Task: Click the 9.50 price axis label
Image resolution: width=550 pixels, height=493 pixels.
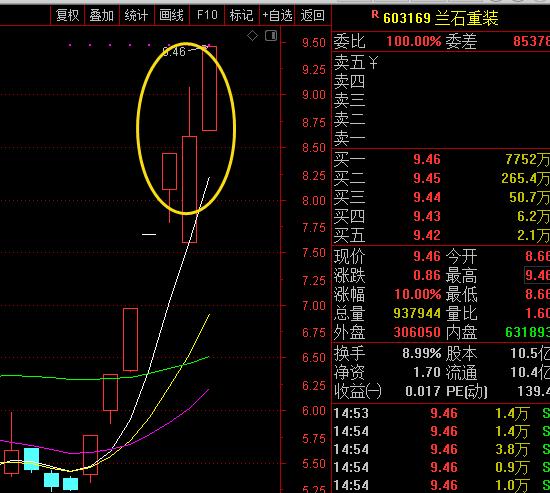Action: (x=314, y=43)
